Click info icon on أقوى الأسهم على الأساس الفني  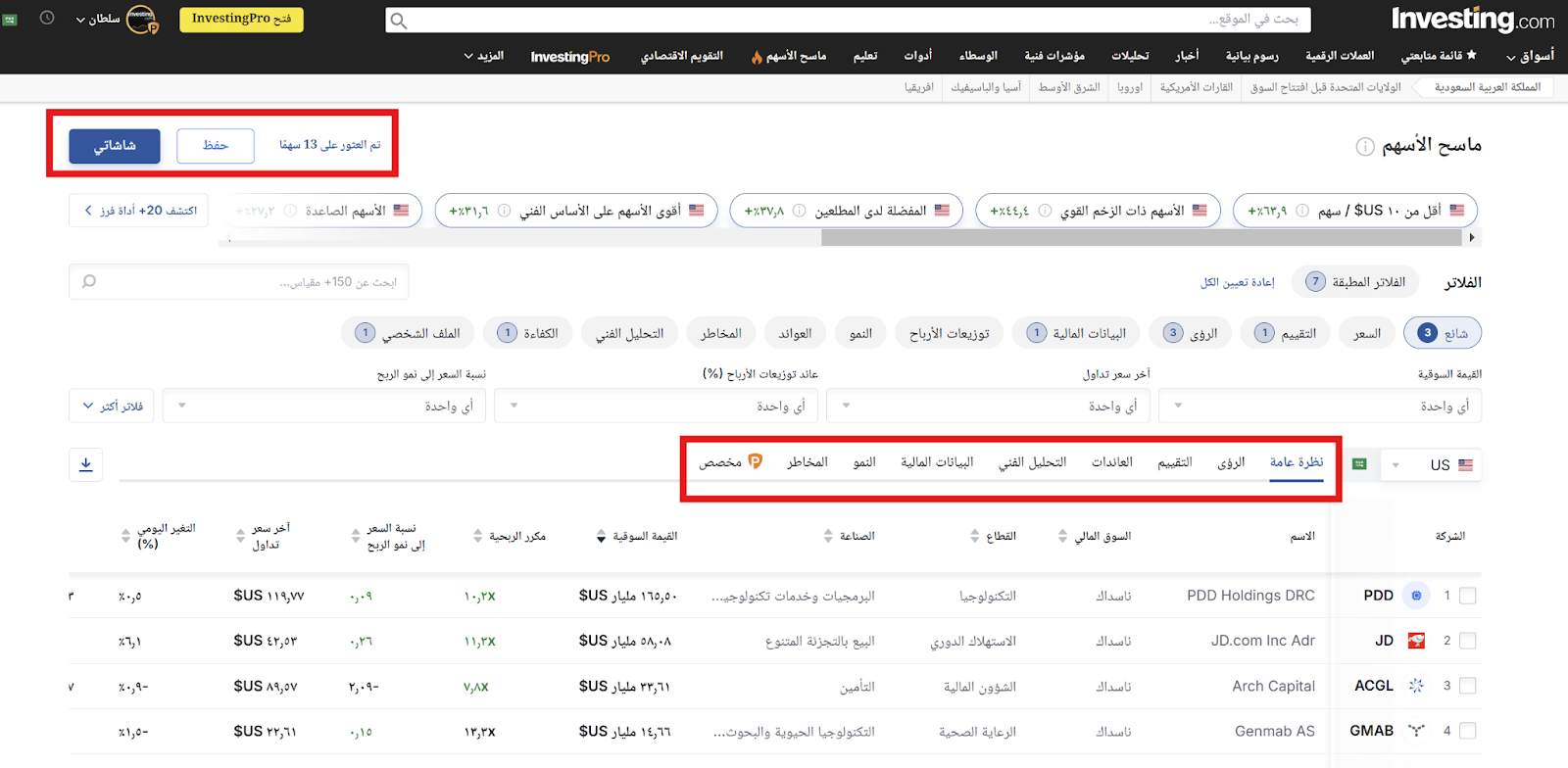[504, 211]
